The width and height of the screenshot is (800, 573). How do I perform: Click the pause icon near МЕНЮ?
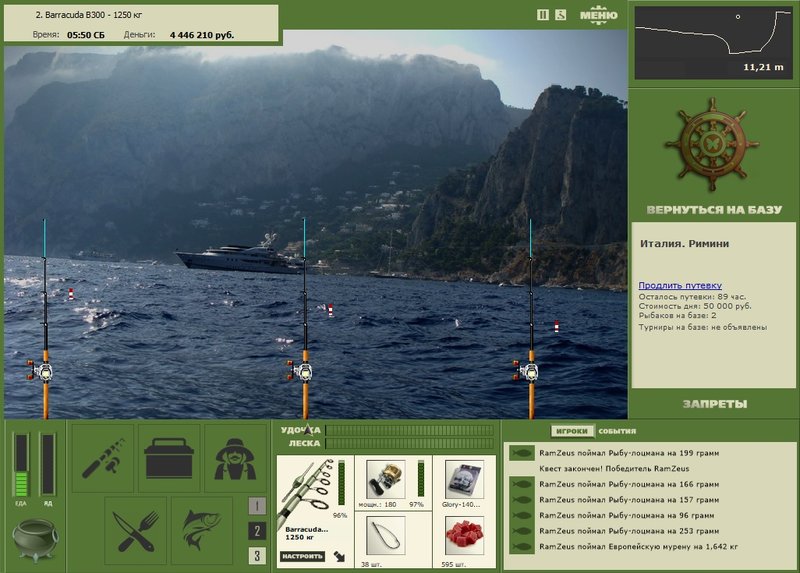(543, 15)
